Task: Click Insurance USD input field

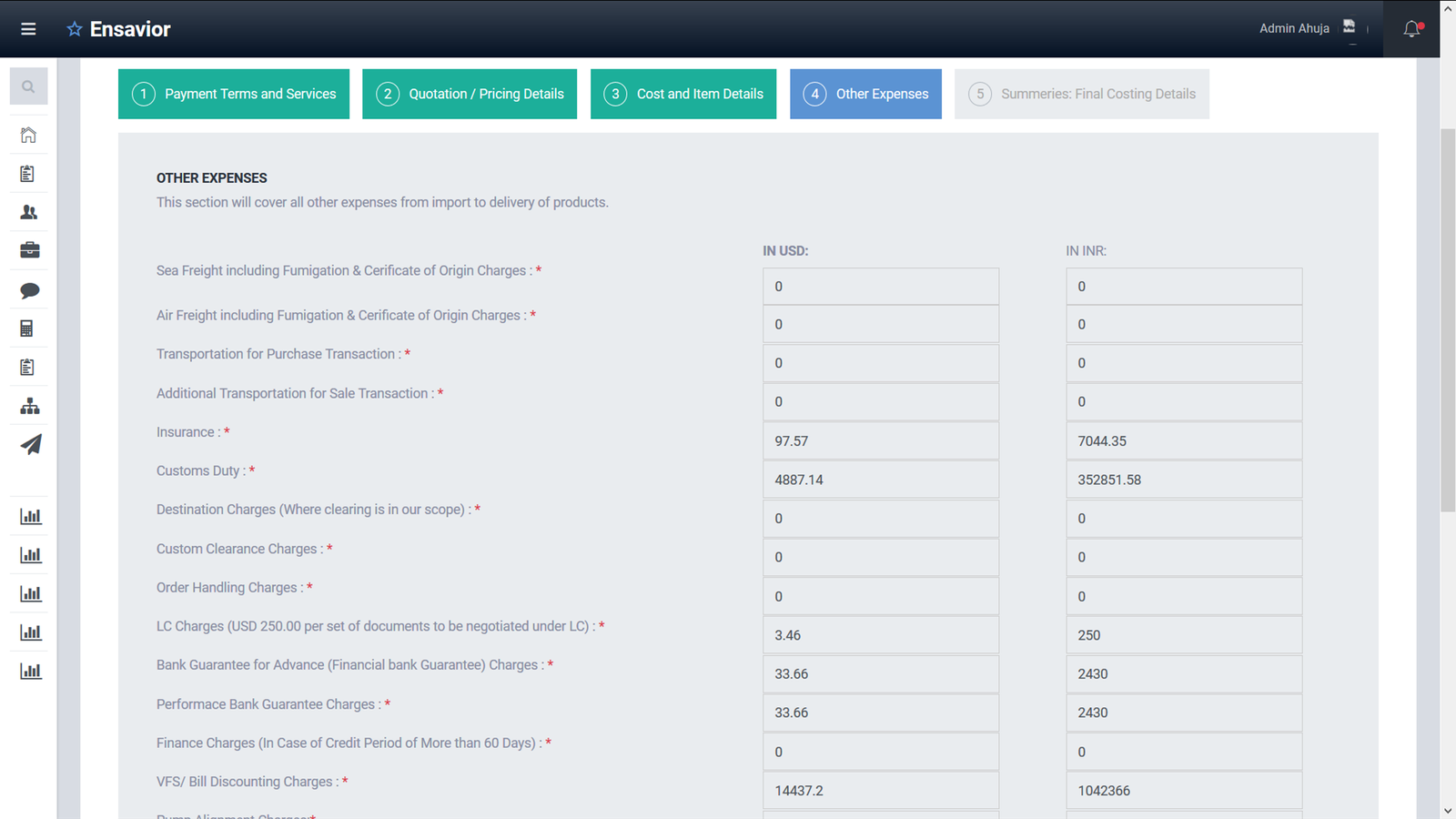Action: 880,441
